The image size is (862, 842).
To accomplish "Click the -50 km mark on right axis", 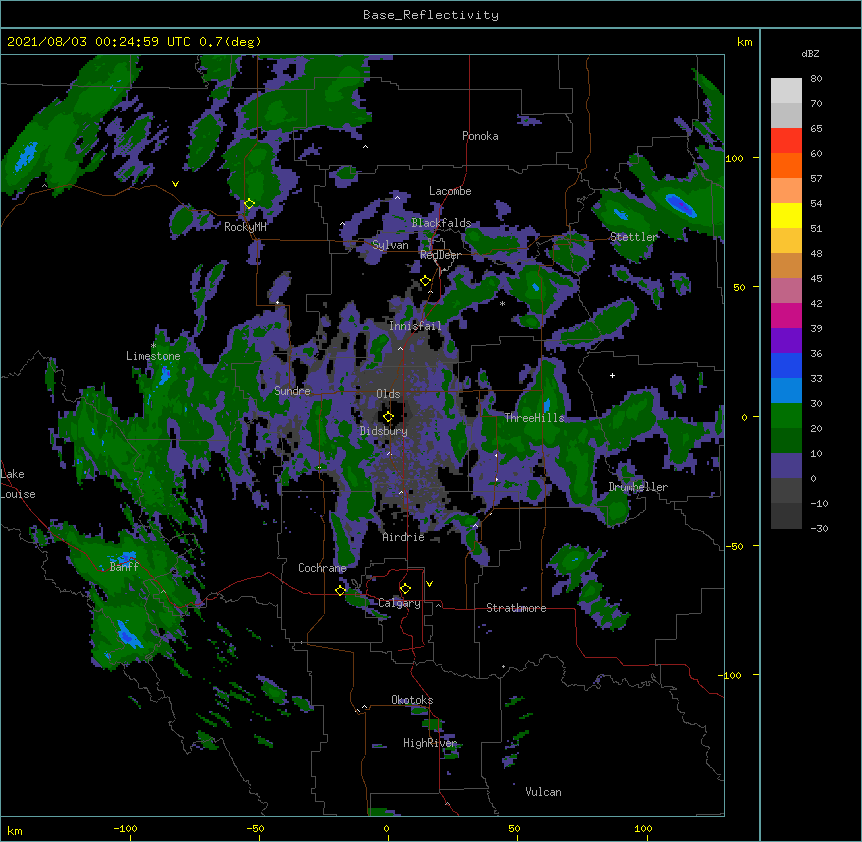I will click(734, 546).
